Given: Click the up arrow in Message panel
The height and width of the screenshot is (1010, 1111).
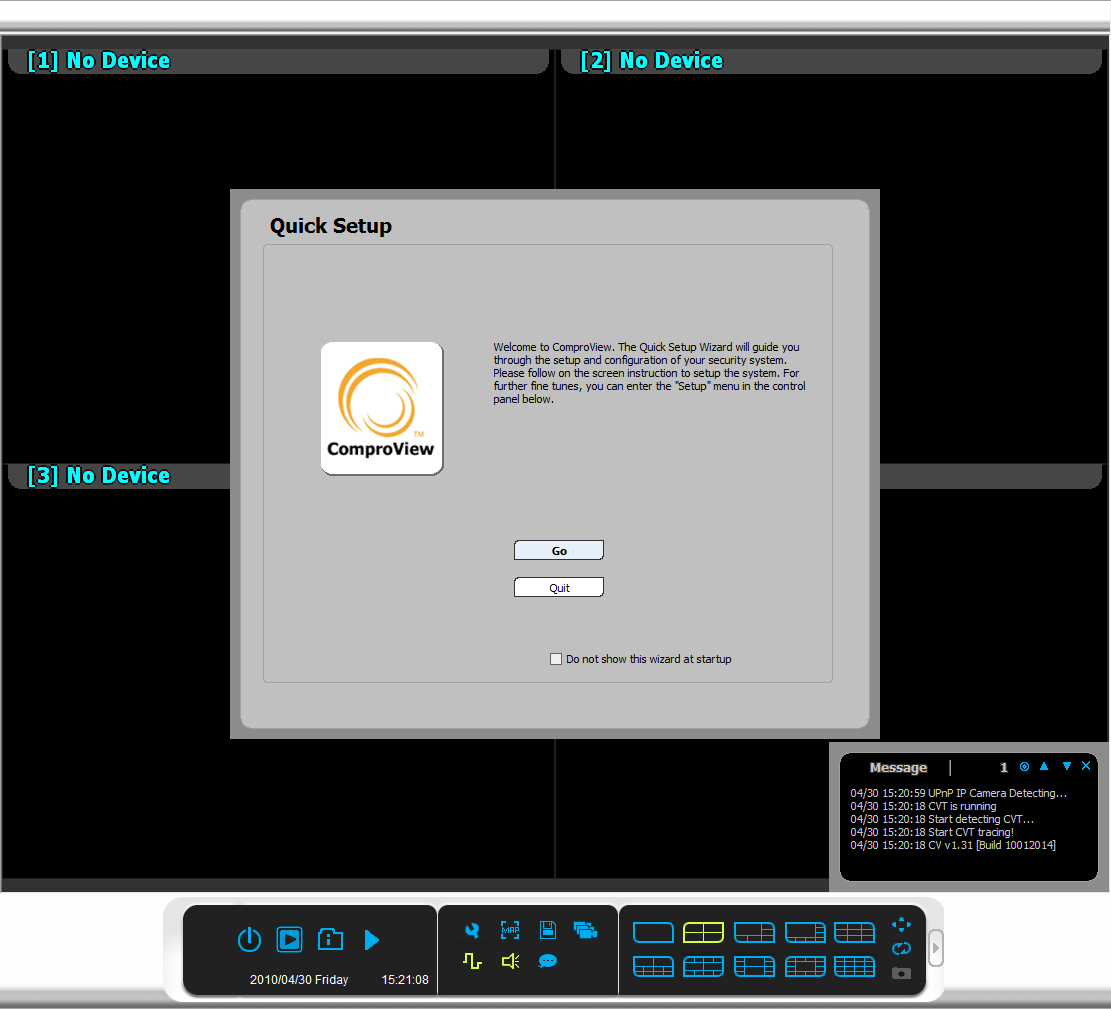Looking at the screenshot, I should tap(1044, 766).
